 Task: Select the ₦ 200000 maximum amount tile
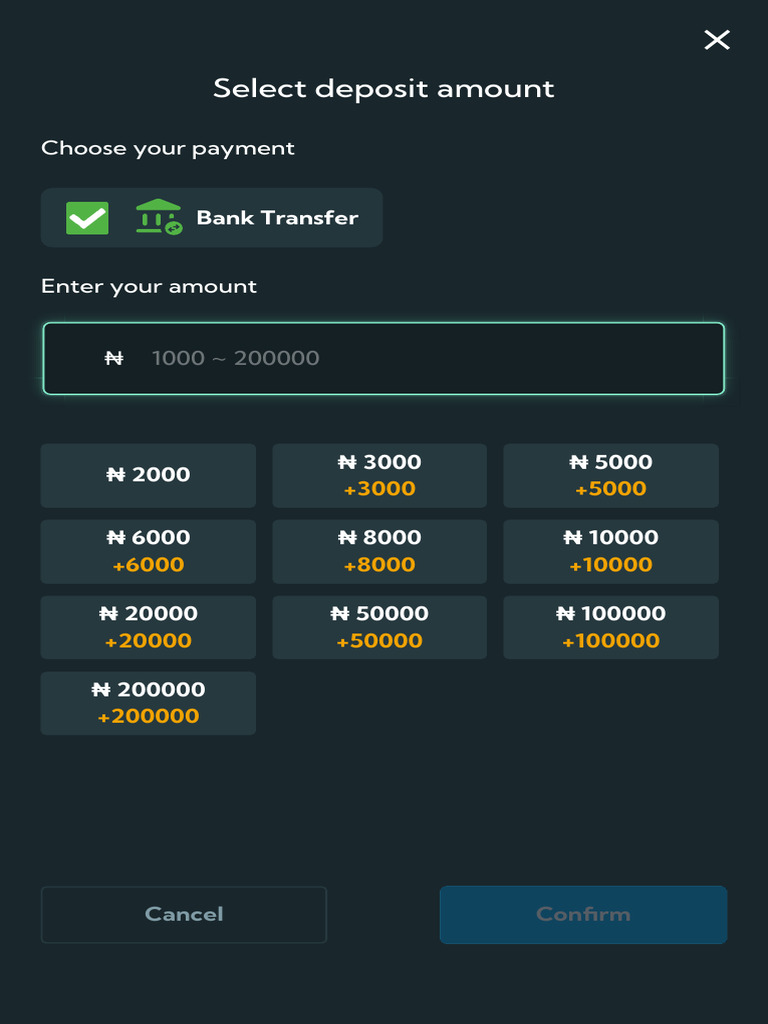tap(148, 703)
